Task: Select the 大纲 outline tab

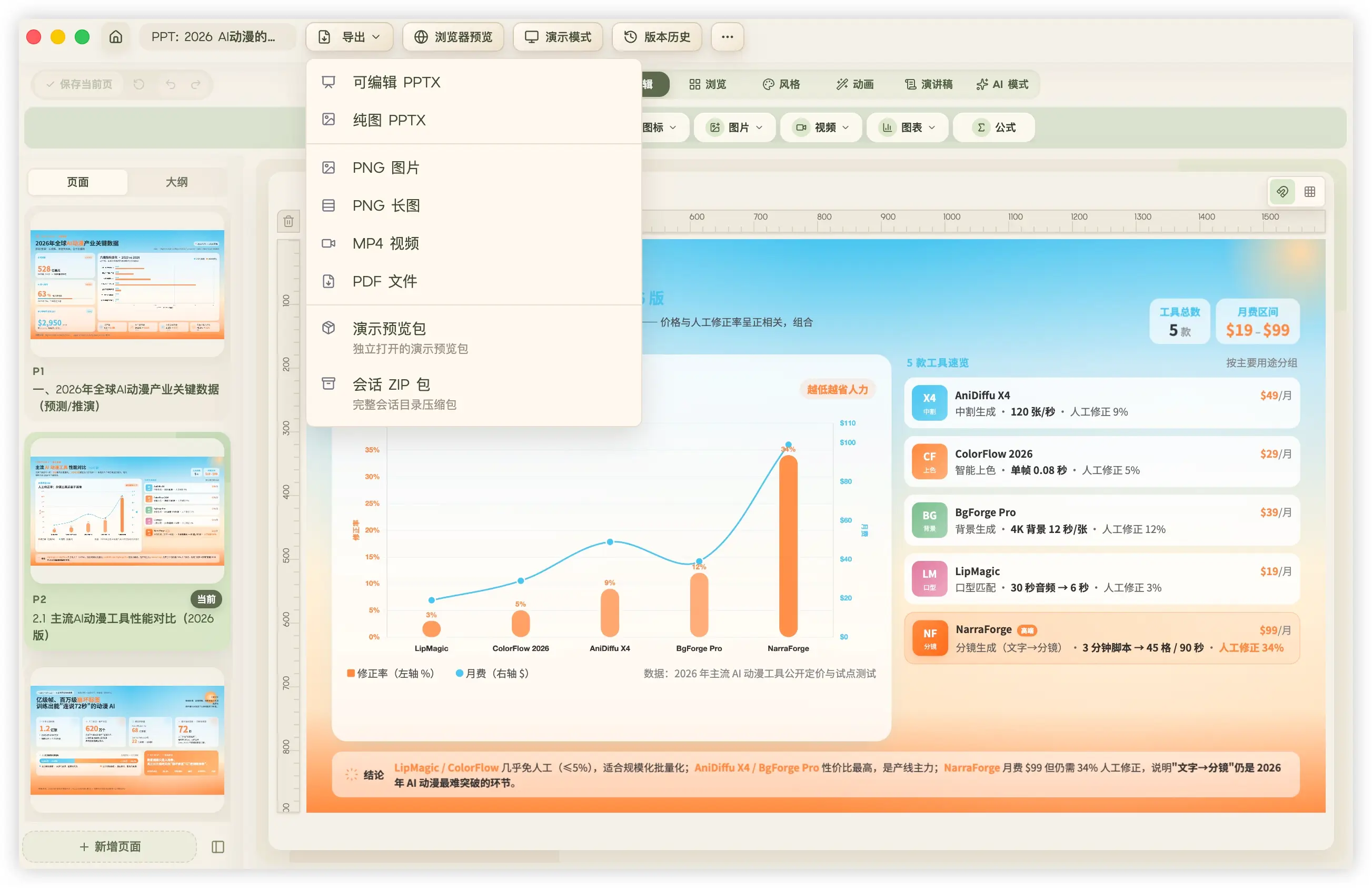Action: click(x=176, y=182)
